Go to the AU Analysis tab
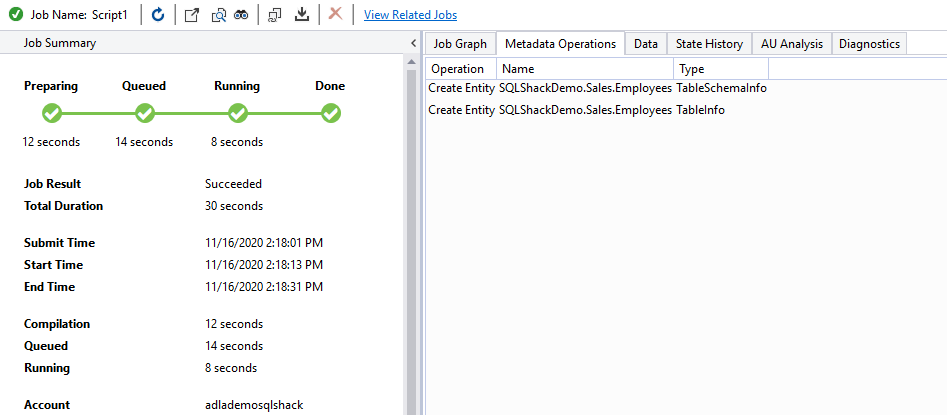Viewport: 947px width, 415px height. pos(791,44)
